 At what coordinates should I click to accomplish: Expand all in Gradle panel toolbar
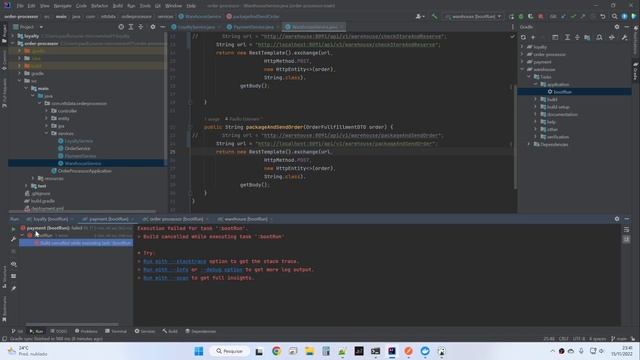(x=567, y=37)
